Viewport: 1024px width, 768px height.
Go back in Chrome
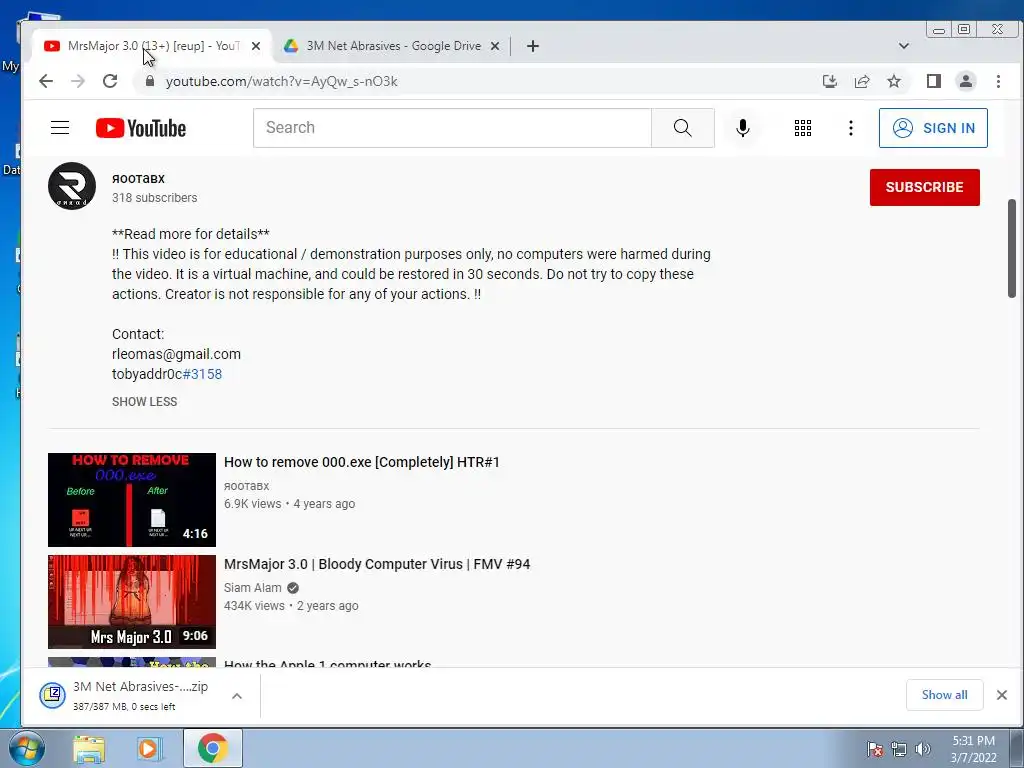pyautogui.click(x=46, y=81)
